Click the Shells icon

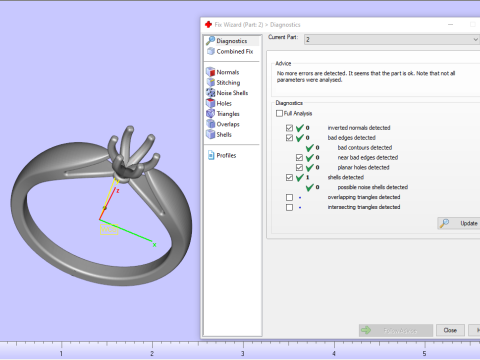211,134
